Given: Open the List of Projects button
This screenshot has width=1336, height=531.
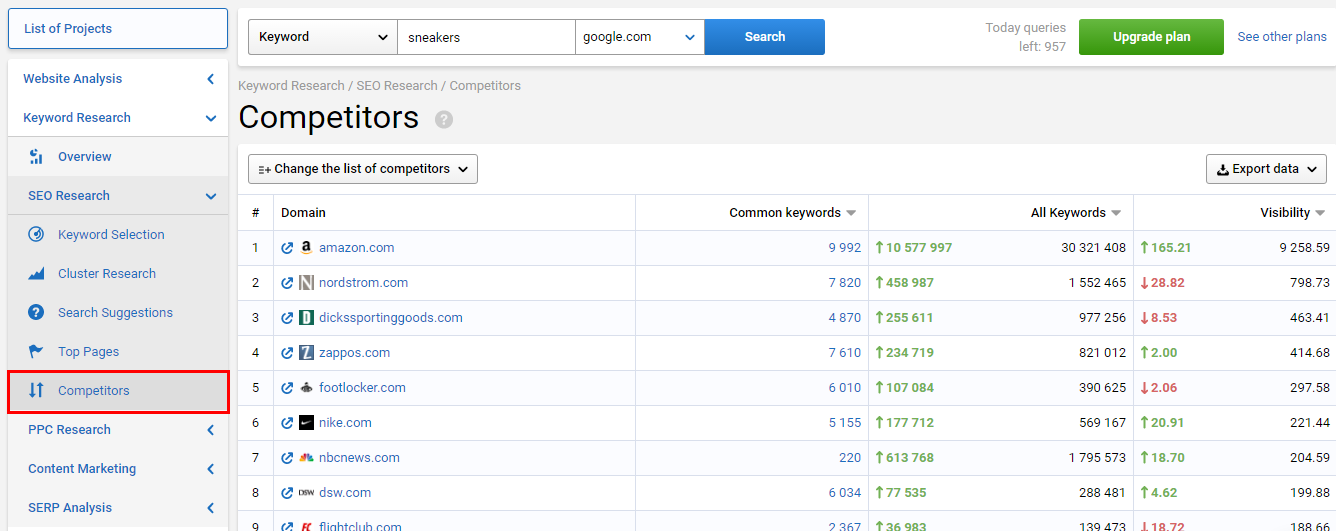Looking at the screenshot, I should (x=118, y=29).
